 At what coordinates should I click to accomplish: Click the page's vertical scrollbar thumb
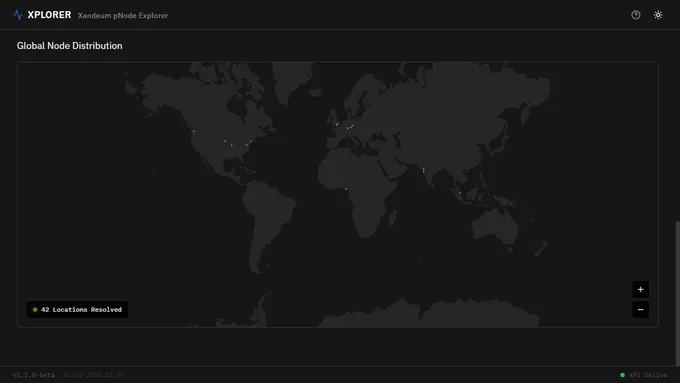677,294
